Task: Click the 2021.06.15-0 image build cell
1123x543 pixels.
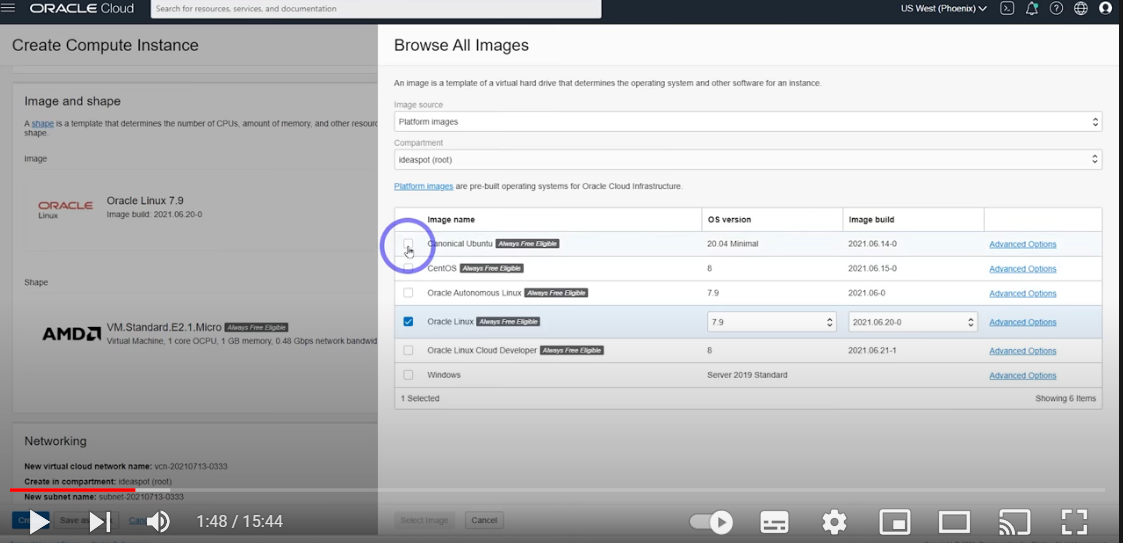Action: pyautogui.click(x=872, y=268)
